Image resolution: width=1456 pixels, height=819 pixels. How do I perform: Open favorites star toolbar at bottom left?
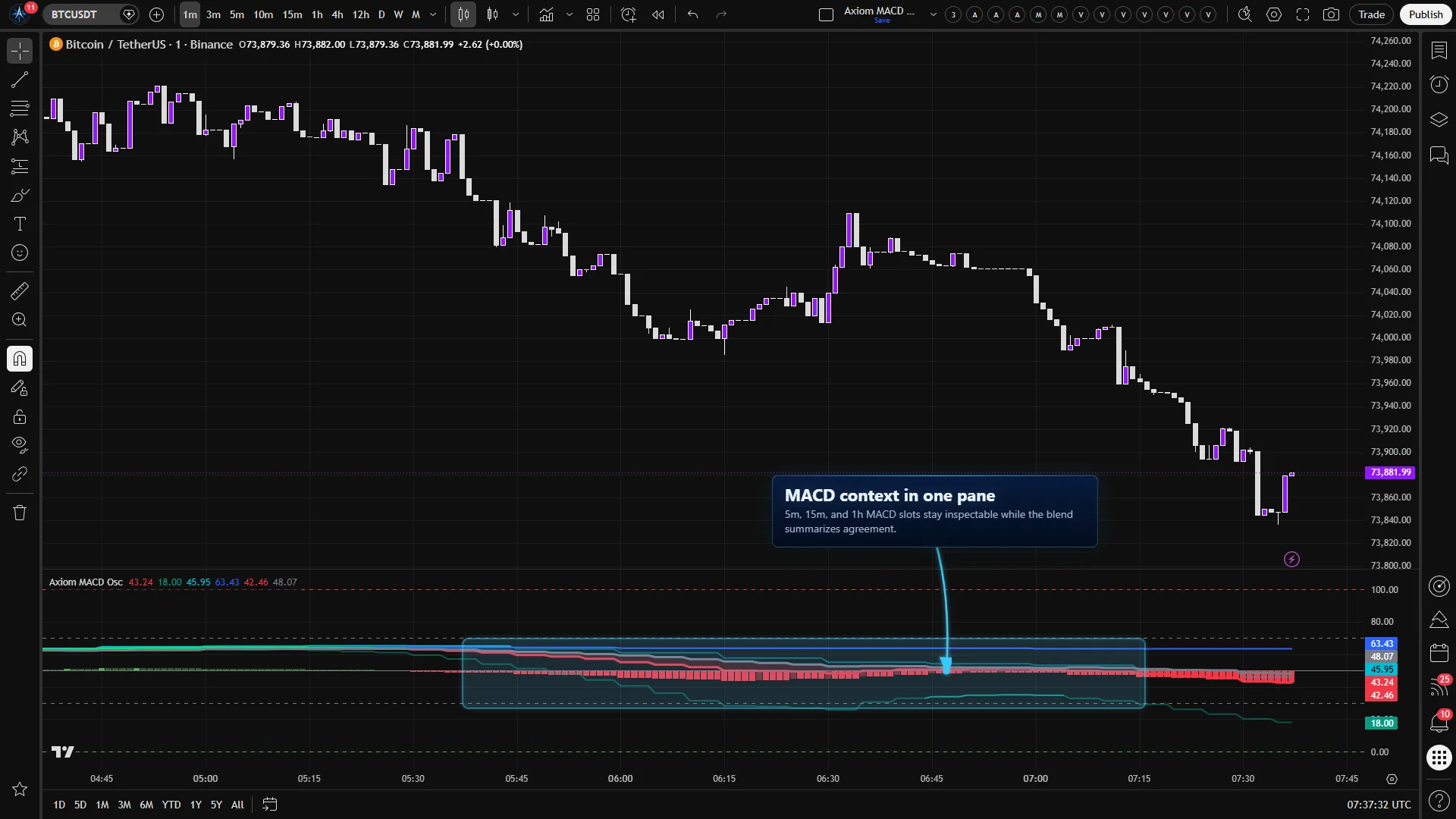[20, 789]
